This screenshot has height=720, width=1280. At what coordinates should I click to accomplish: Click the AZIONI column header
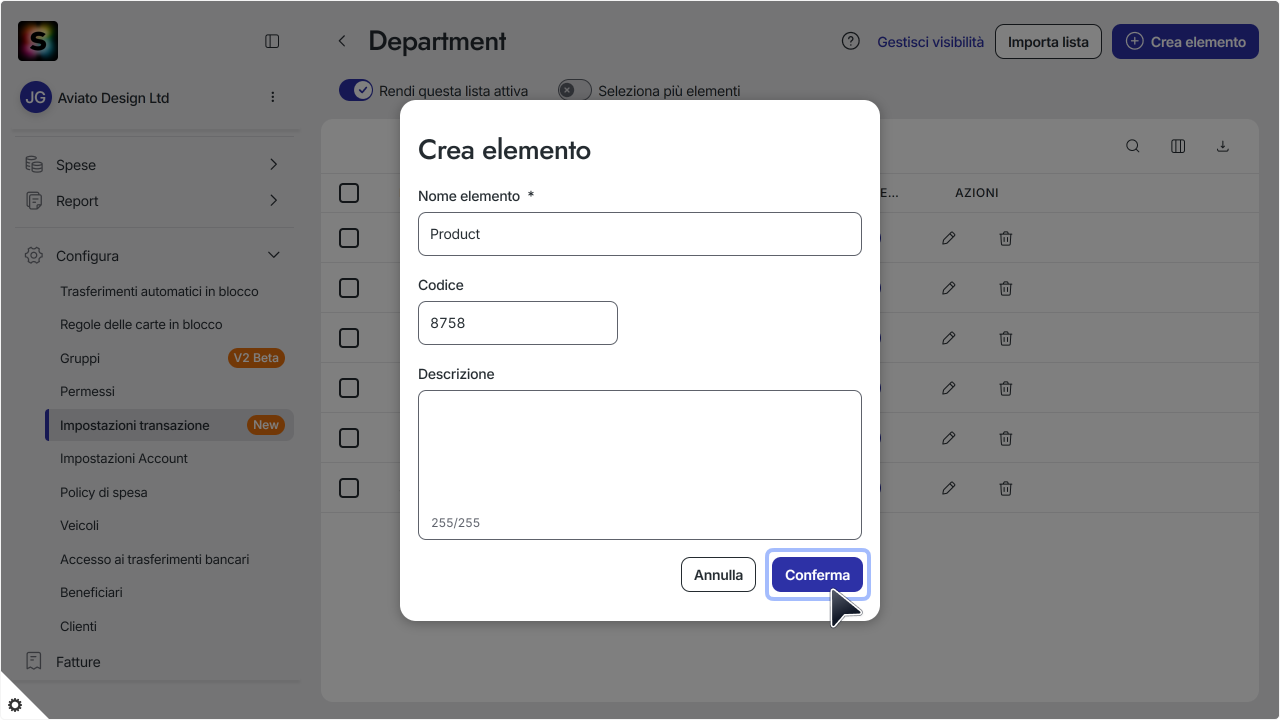(x=976, y=193)
